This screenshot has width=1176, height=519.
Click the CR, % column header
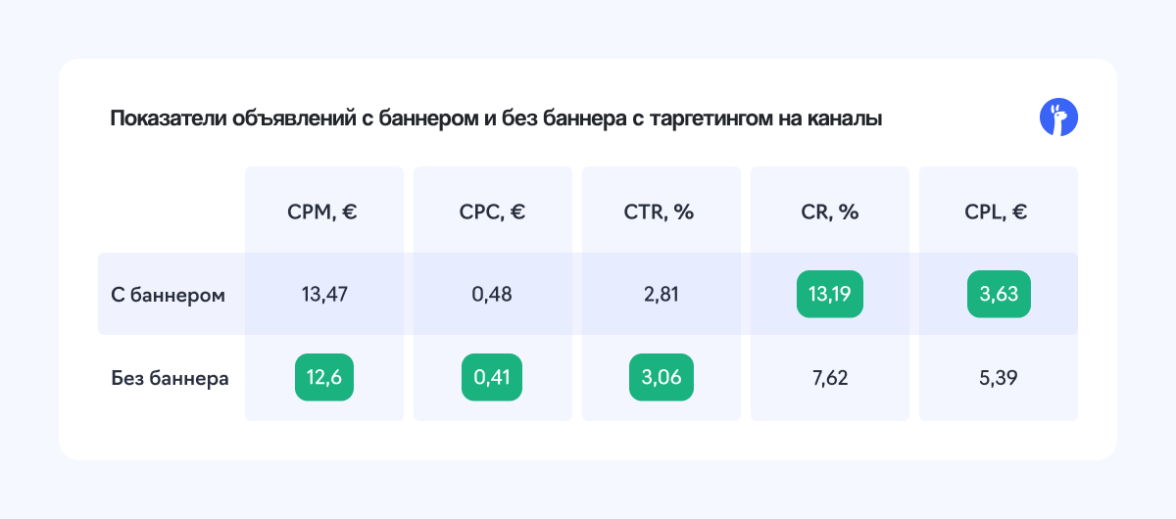829,212
